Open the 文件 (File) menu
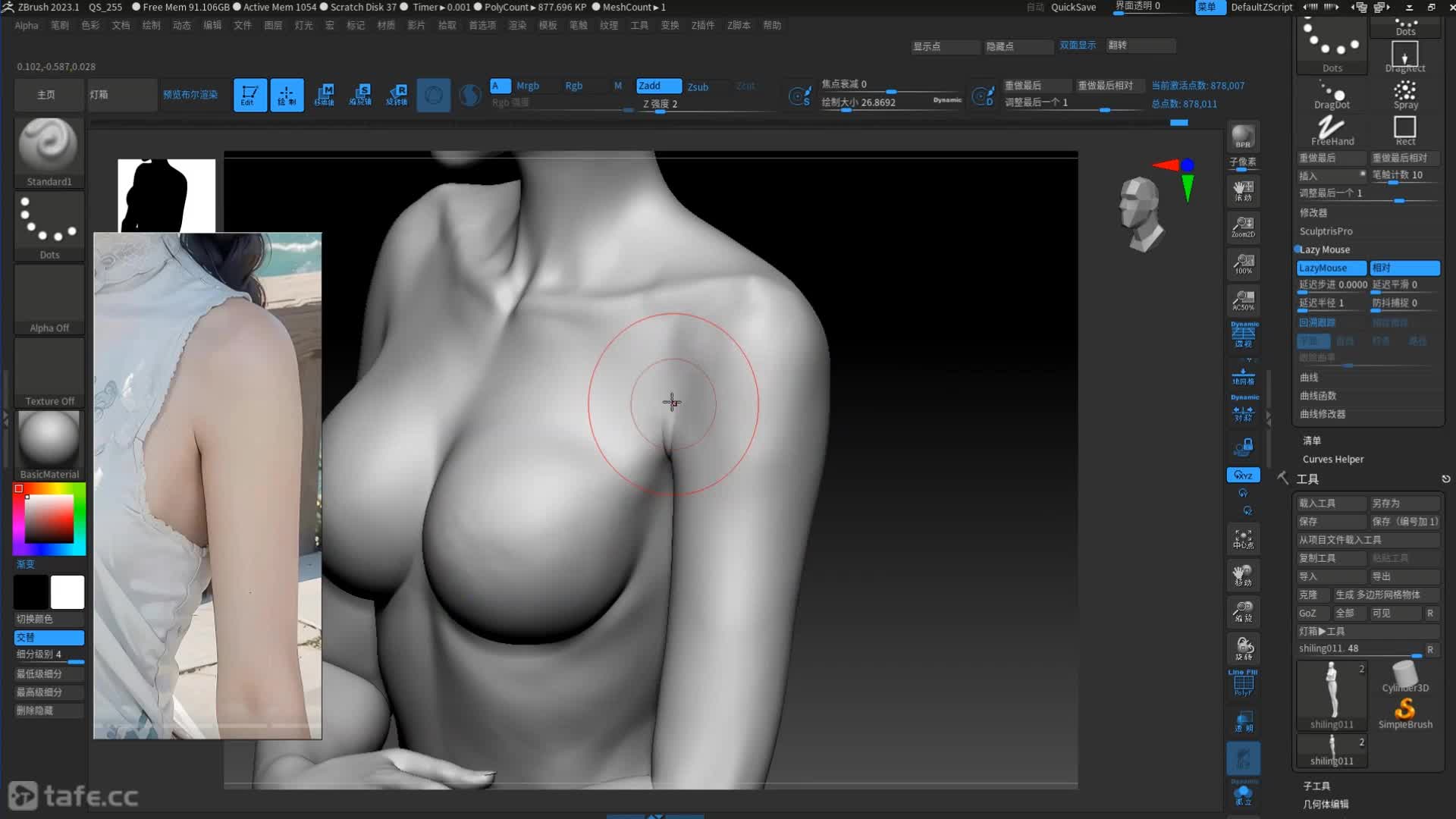Viewport: 1456px width, 819px height. (x=242, y=25)
